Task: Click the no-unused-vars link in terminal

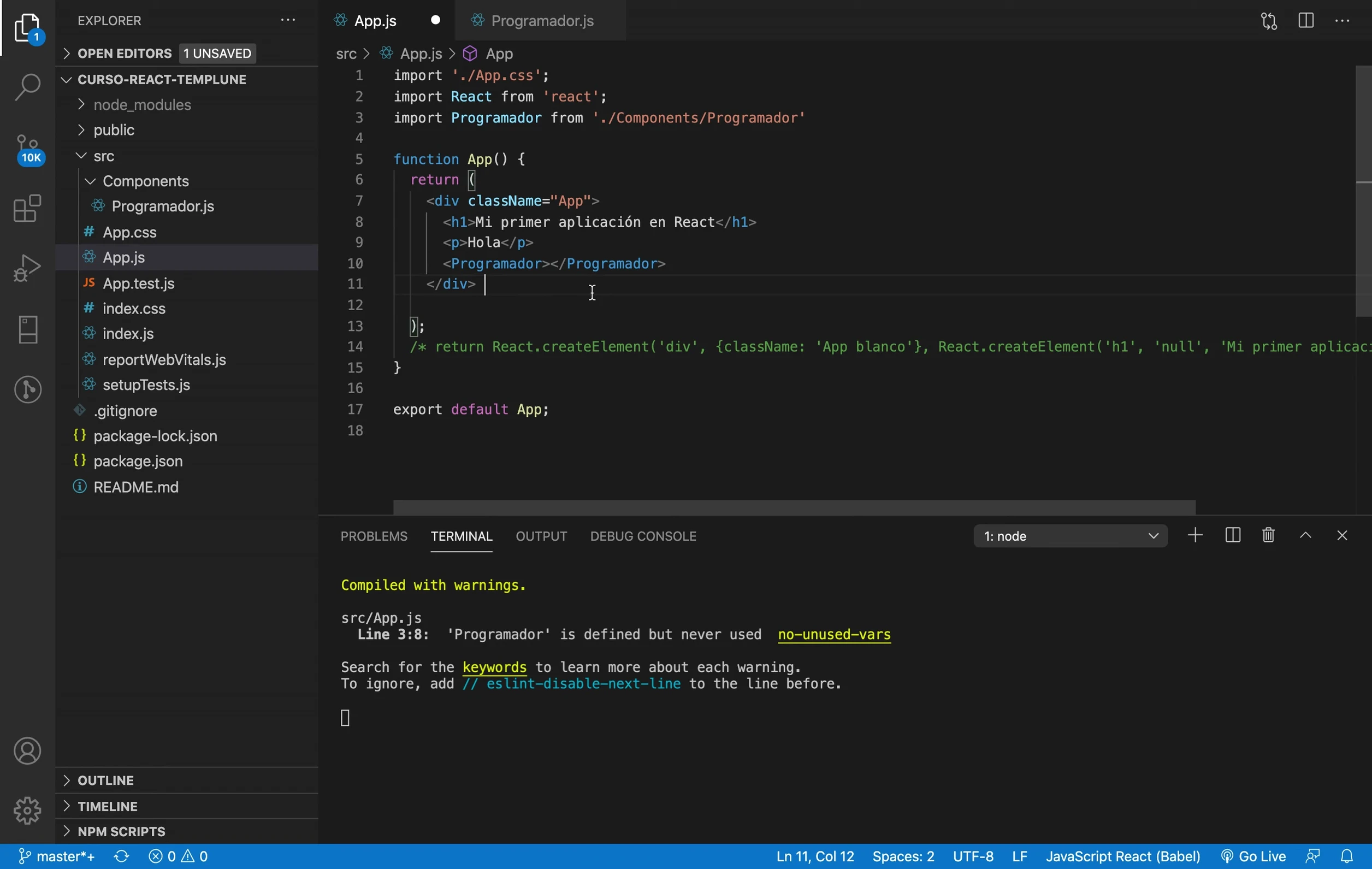Action: pyautogui.click(x=834, y=634)
